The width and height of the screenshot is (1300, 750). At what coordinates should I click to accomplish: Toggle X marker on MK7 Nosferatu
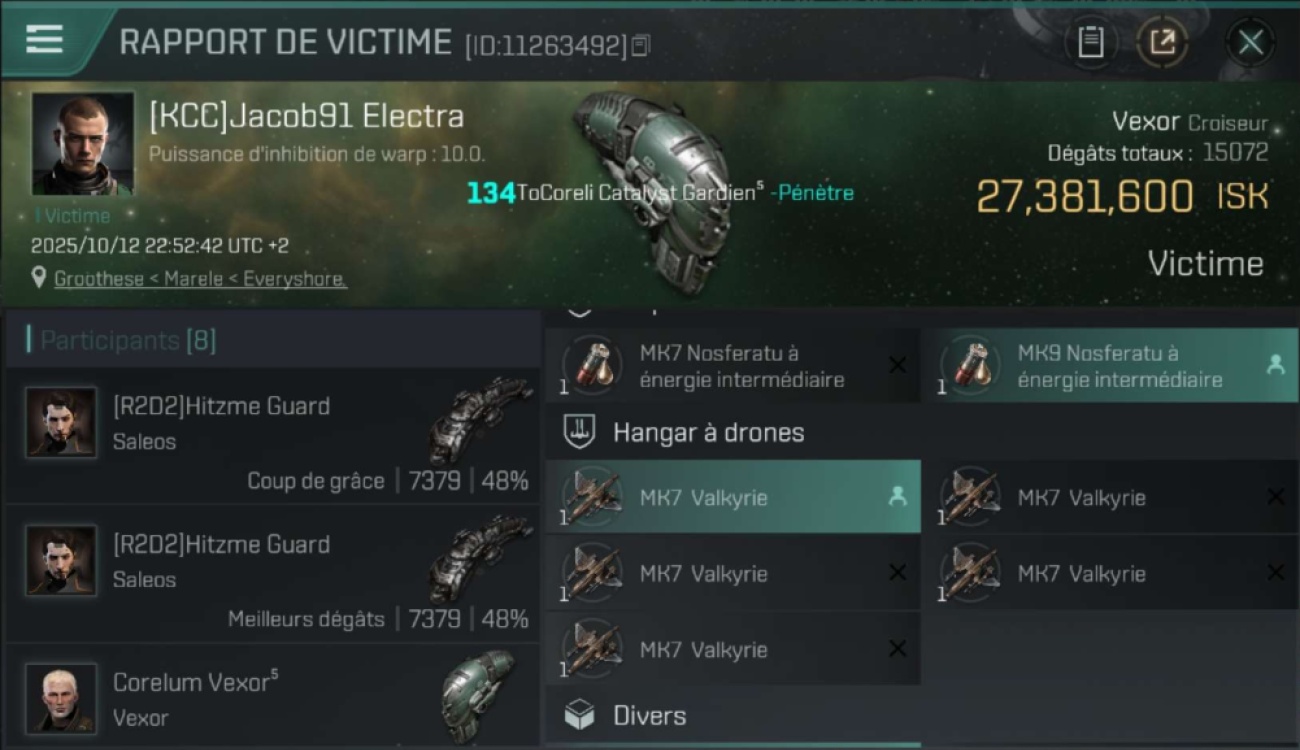pos(897,365)
